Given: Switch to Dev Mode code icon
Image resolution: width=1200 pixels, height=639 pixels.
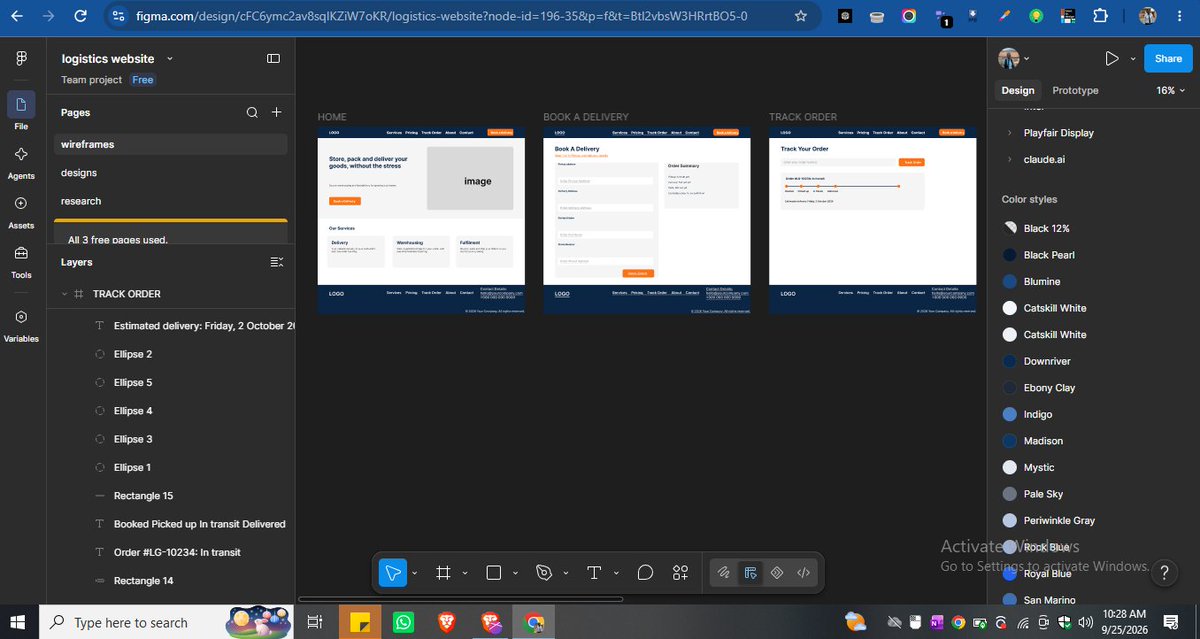Looking at the screenshot, I should [803, 573].
